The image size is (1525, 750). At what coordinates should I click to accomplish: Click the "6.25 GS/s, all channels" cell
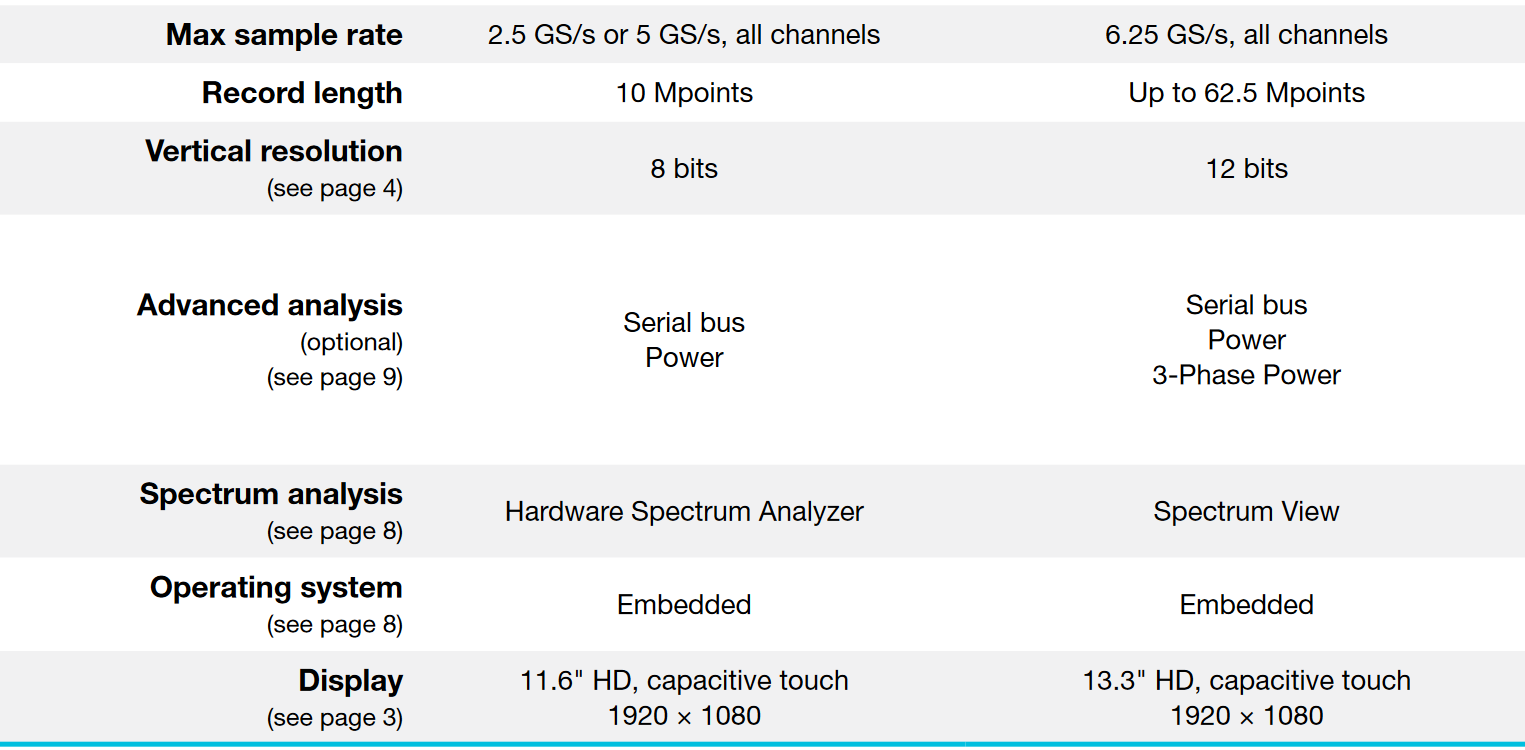tap(1247, 35)
